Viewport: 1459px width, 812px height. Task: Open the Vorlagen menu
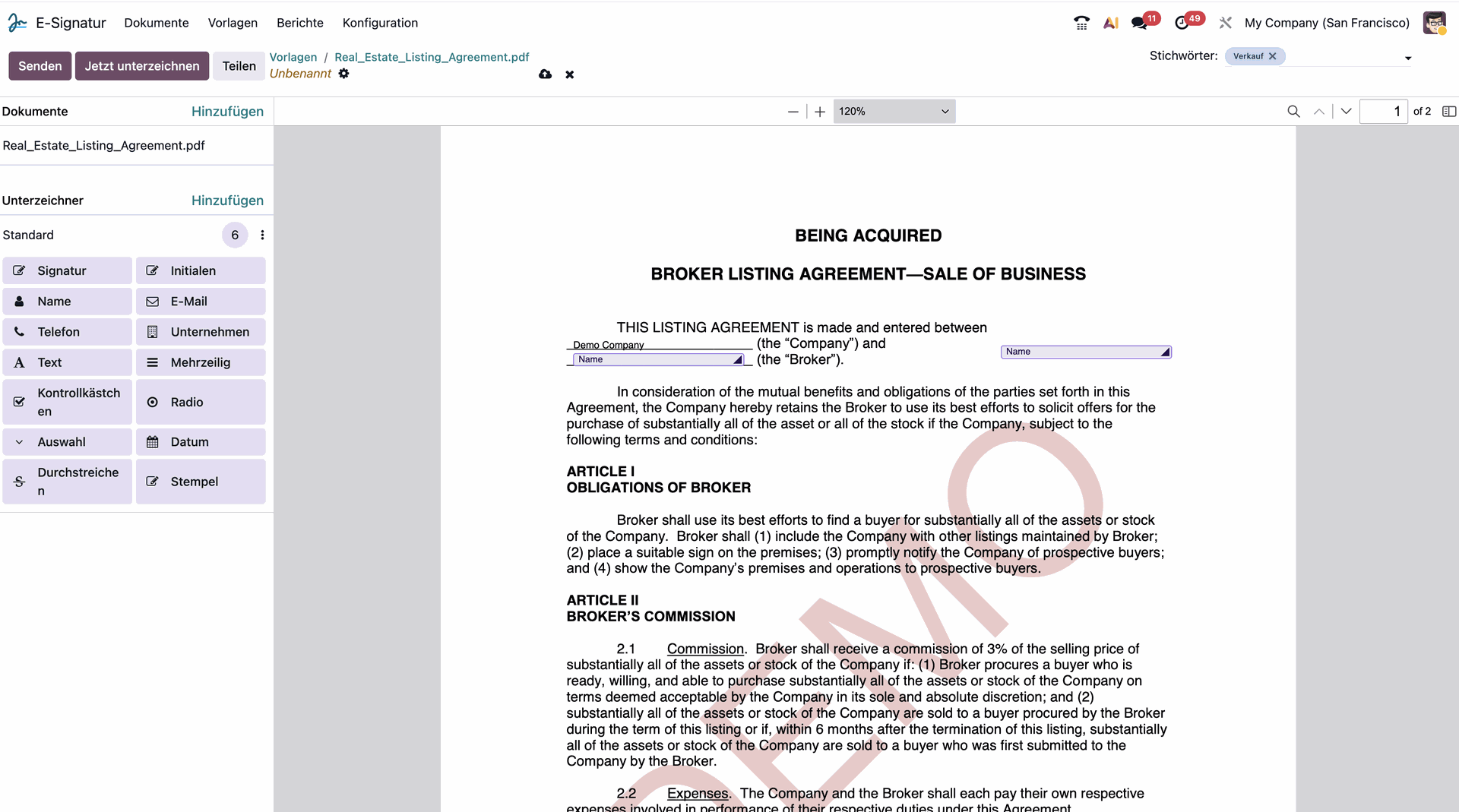pyautogui.click(x=233, y=23)
